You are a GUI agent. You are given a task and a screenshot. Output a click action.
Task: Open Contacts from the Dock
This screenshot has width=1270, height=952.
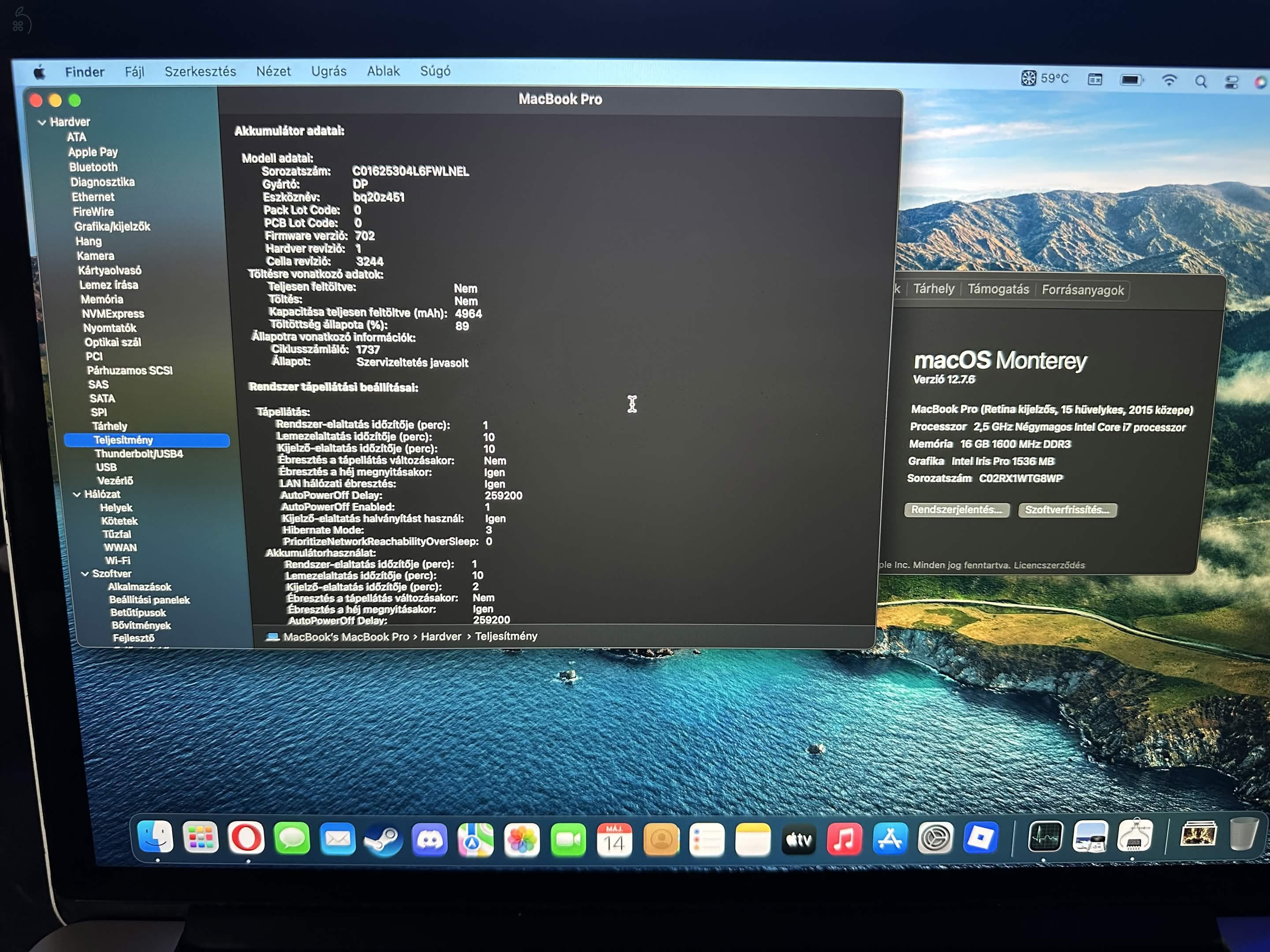pyautogui.click(x=661, y=840)
